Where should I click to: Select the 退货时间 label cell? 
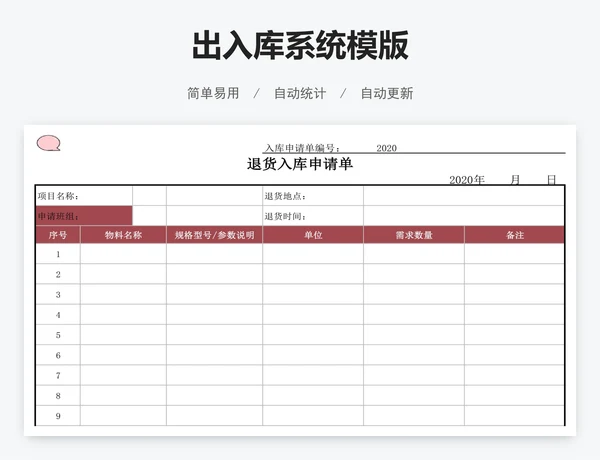point(313,216)
